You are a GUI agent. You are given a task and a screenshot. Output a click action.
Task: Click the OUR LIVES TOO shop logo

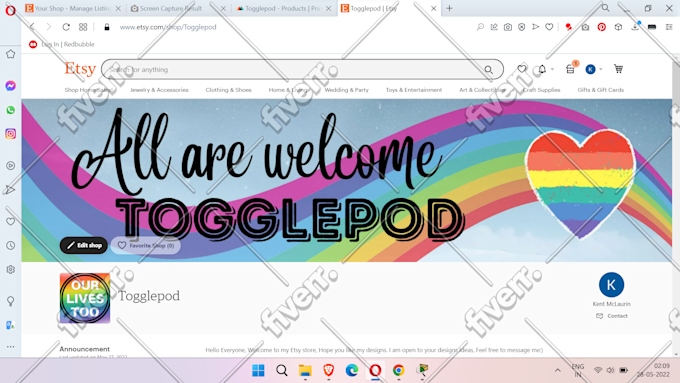85,298
